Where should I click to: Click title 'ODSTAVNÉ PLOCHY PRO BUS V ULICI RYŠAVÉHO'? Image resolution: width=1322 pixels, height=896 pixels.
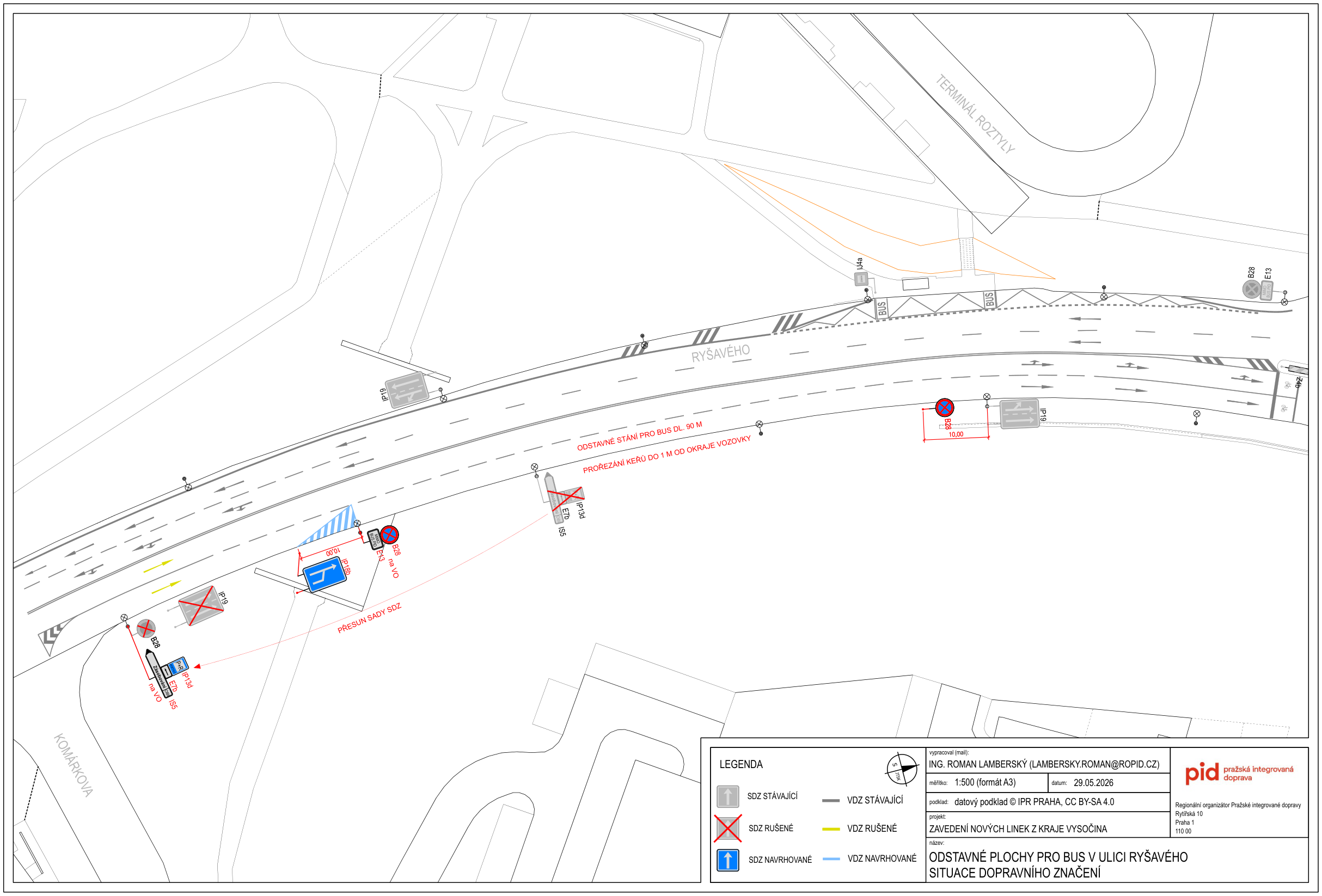point(1058,857)
